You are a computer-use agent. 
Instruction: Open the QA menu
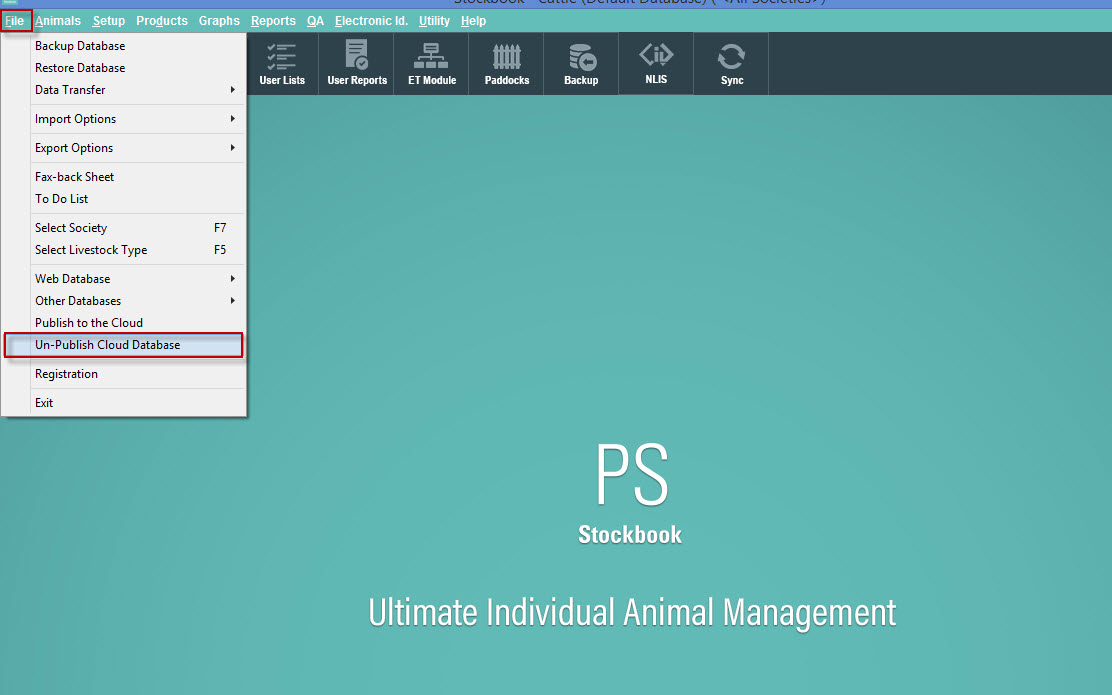(316, 21)
